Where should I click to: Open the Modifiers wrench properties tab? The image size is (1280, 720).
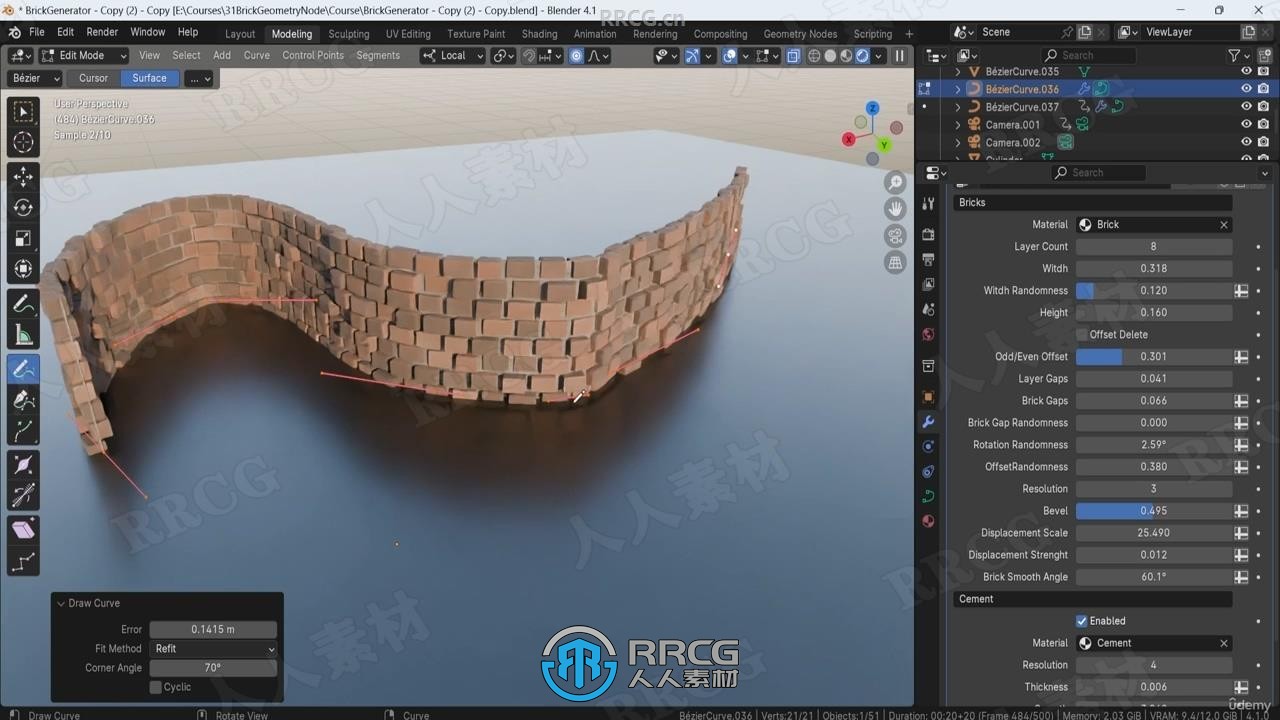point(928,422)
